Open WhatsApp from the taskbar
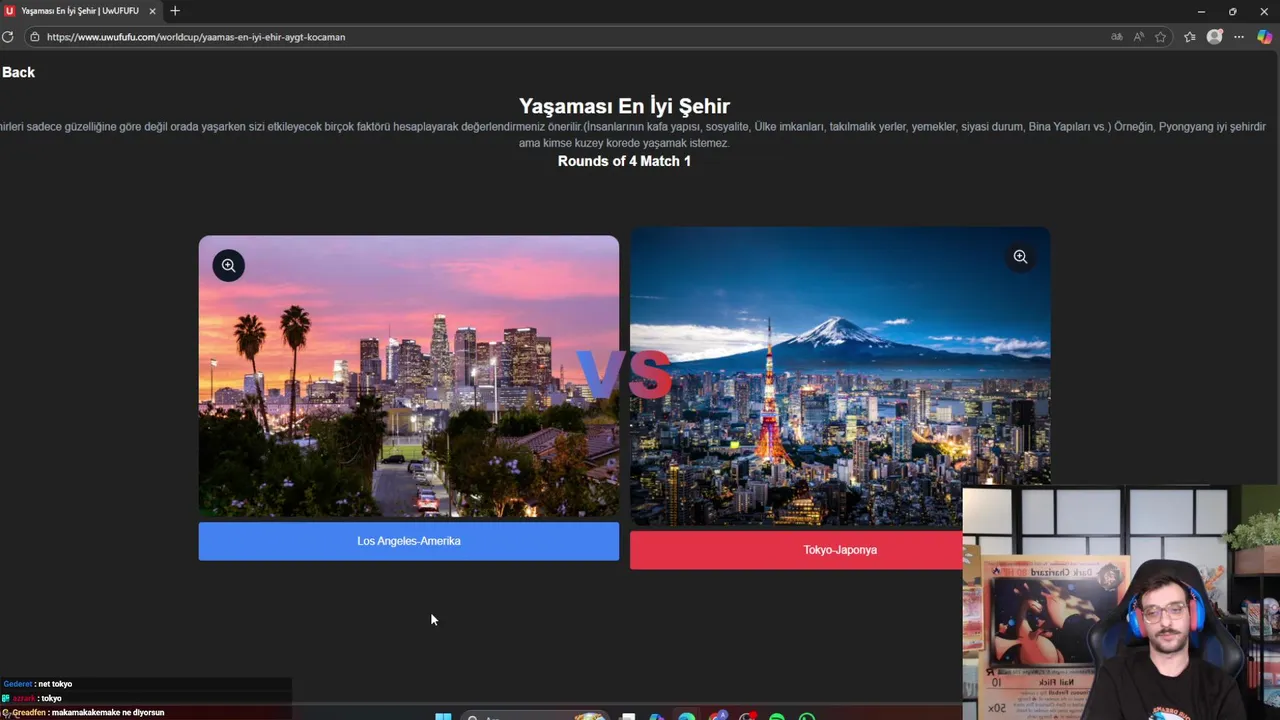Image resolution: width=1280 pixels, height=720 pixels. click(x=807, y=716)
